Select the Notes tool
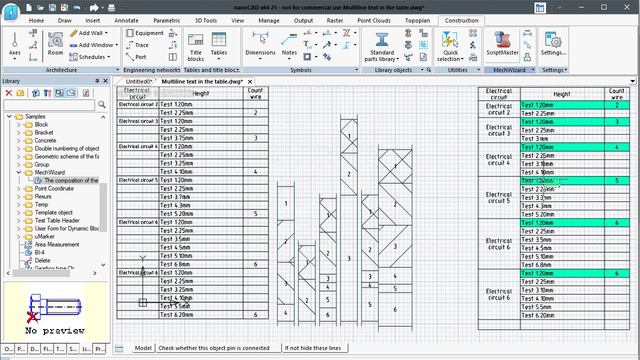 289,46
